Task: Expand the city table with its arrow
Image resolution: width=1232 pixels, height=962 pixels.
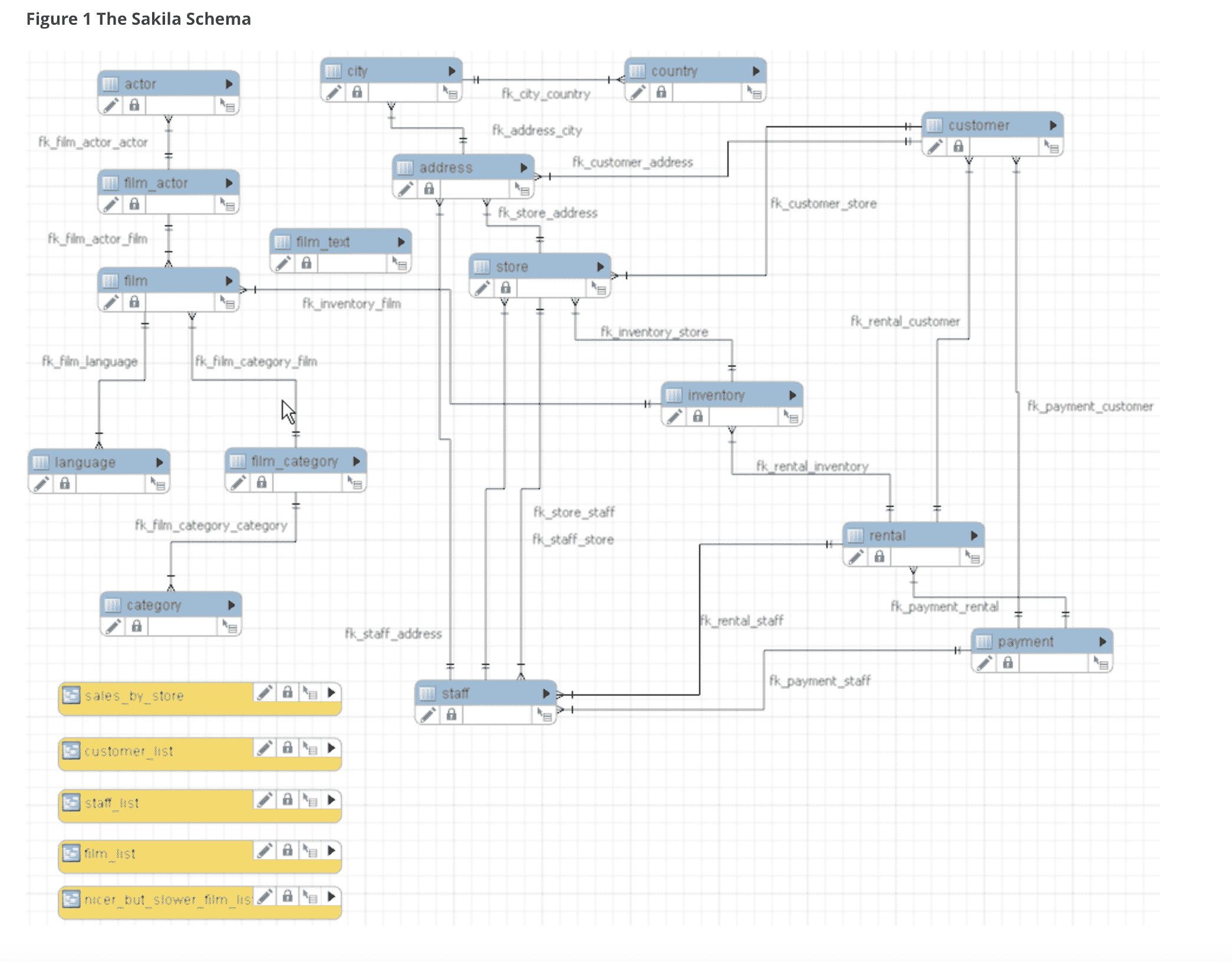Action: coord(452,71)
